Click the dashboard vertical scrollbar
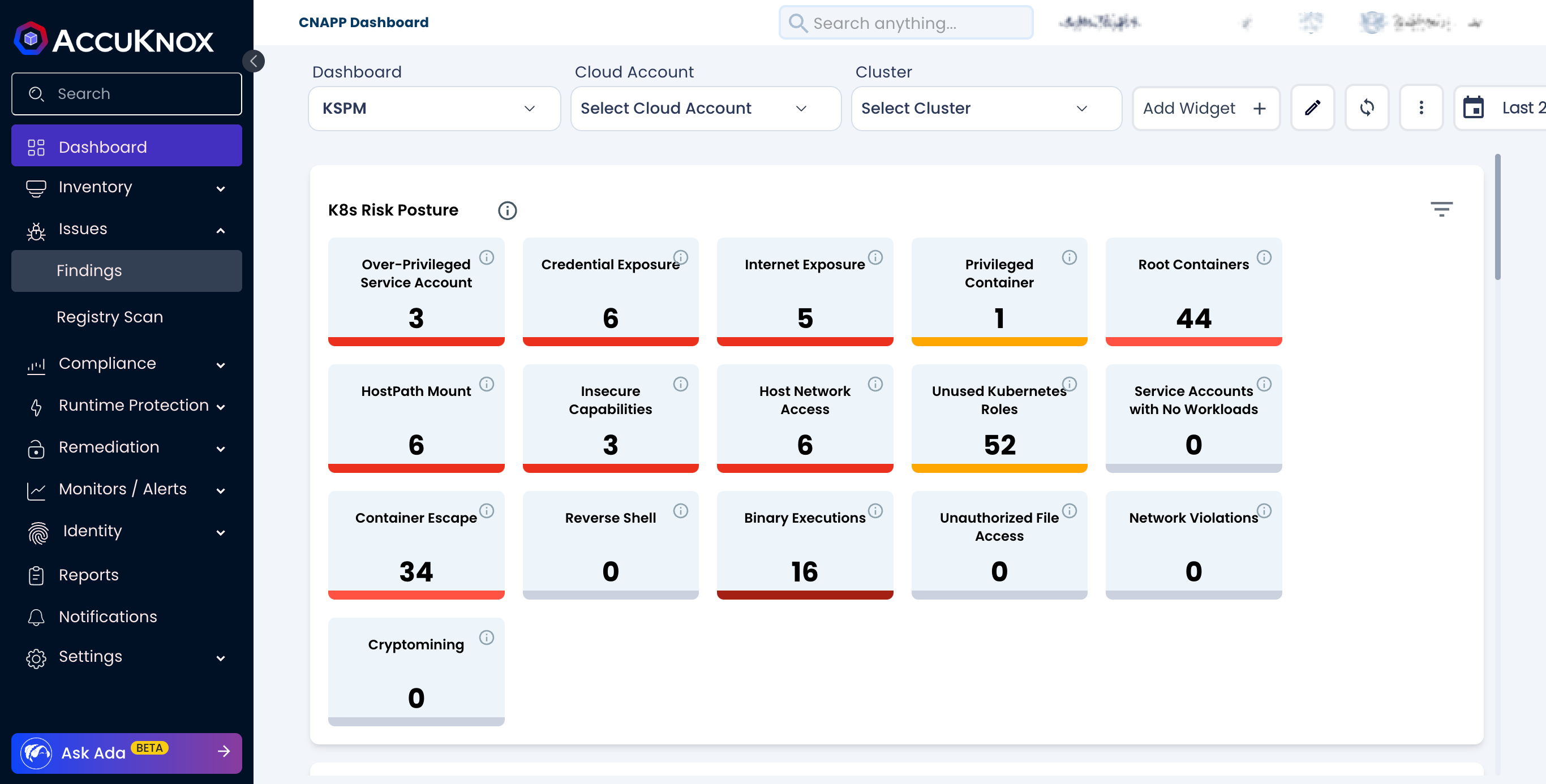Screen dimensions: 1546x784 (x=1497, y=217)
